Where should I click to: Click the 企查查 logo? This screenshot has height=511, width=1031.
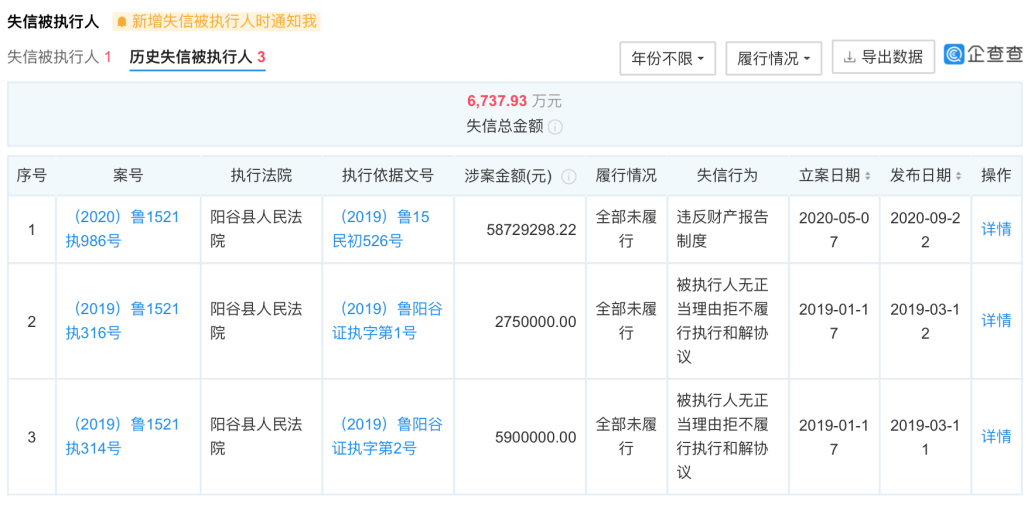point(984,55)
